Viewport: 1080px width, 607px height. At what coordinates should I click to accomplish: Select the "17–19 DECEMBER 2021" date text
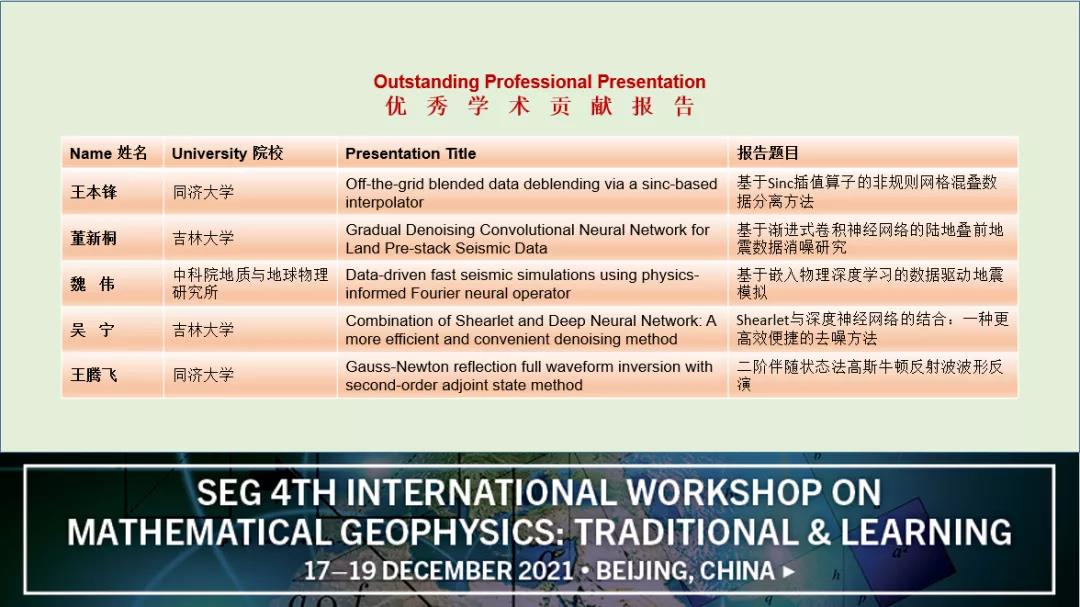(439, 572)
